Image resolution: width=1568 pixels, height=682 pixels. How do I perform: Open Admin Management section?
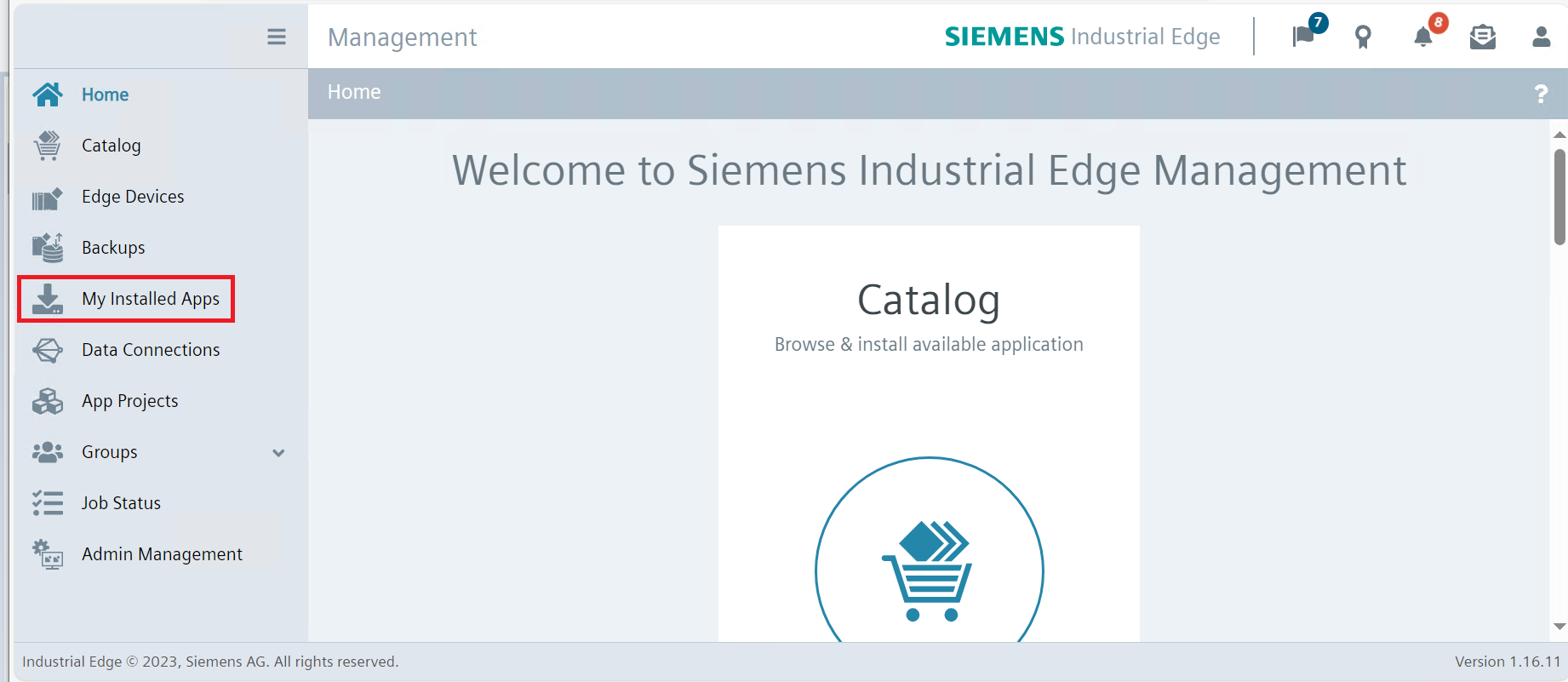pos(162,554)
